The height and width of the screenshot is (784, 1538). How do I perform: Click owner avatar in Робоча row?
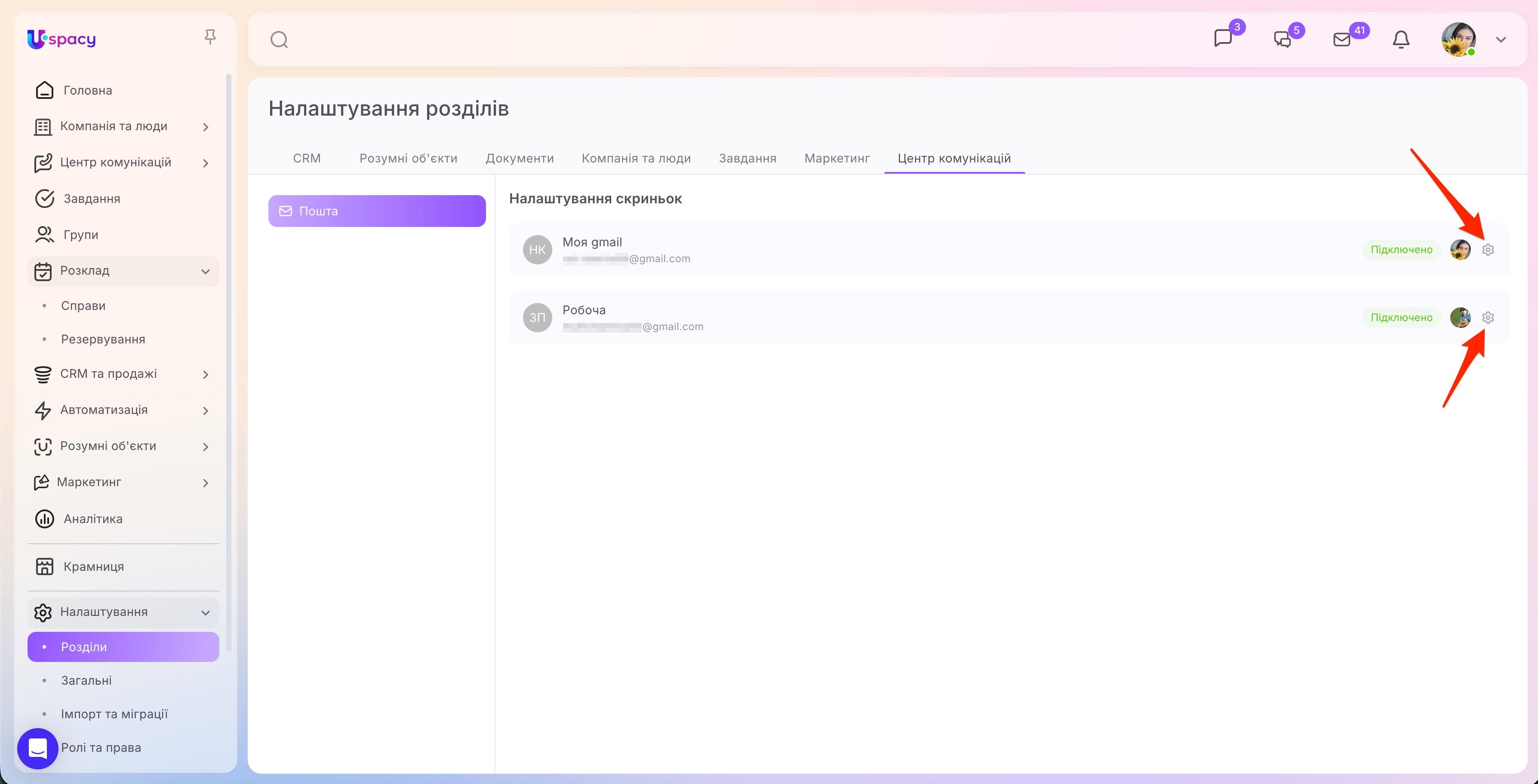point(1461,317)
